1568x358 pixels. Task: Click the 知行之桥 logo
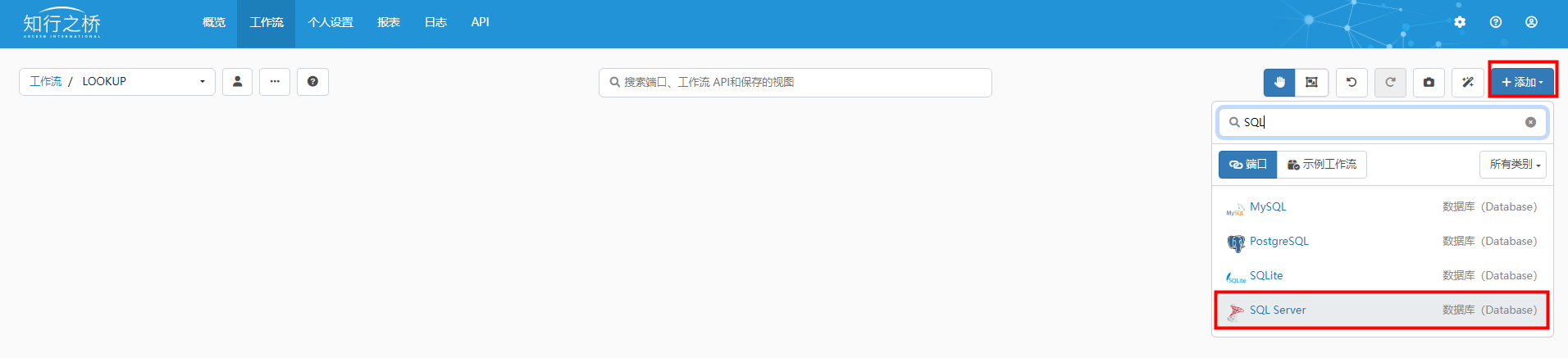pyautogui.click(x=62, y=23)
